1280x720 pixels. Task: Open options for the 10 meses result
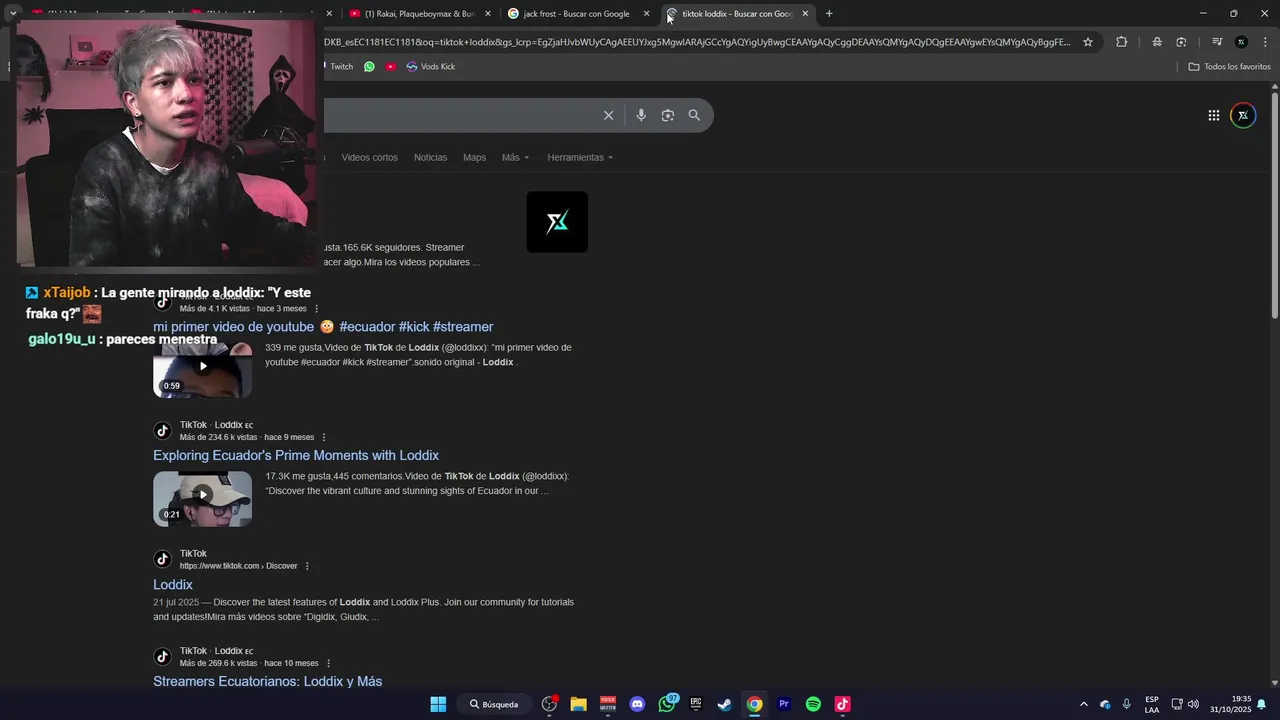tap(328, 663)
